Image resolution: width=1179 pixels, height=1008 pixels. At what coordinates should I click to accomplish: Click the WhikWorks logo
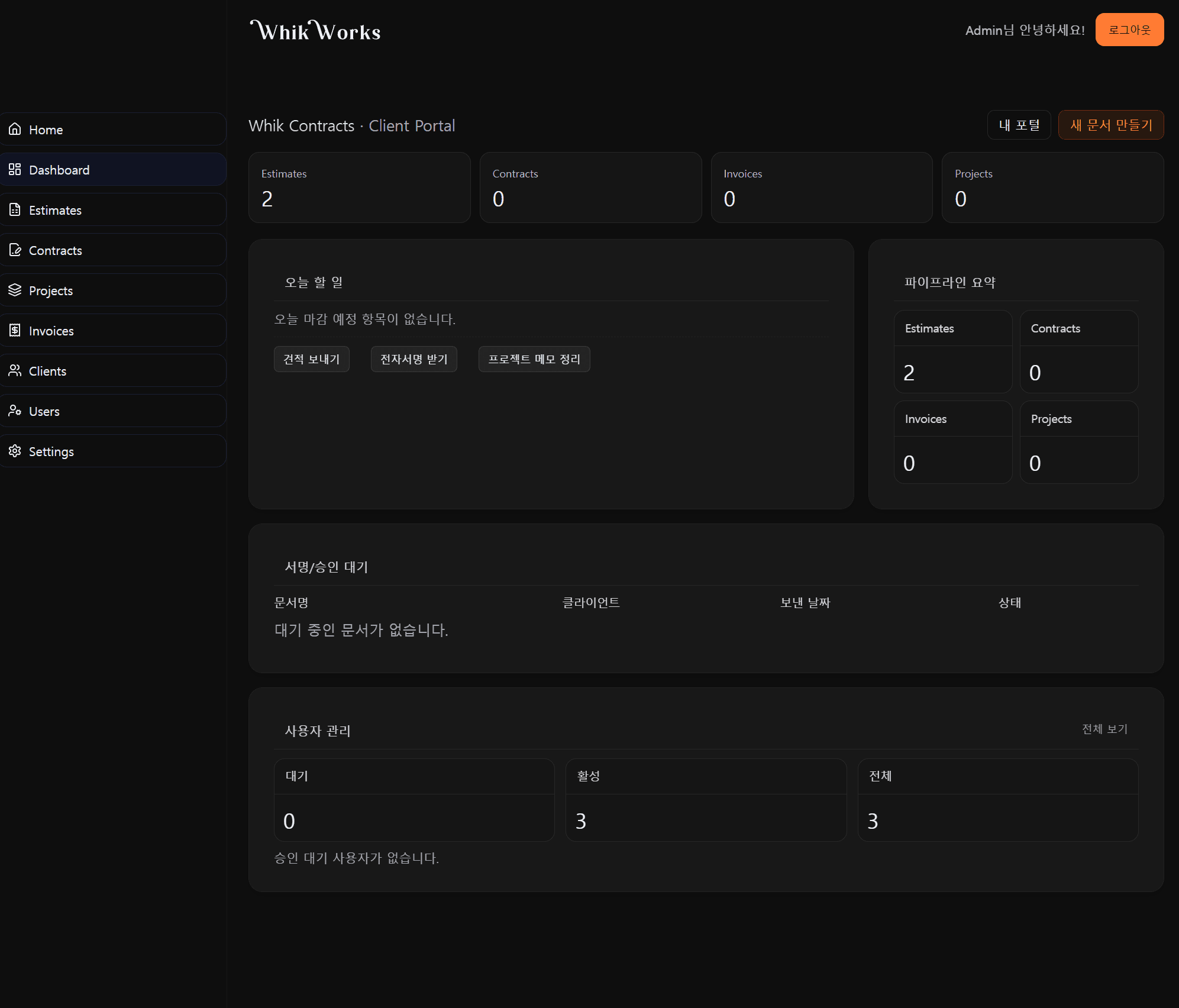pyautogui.click(x=315, y=31)
